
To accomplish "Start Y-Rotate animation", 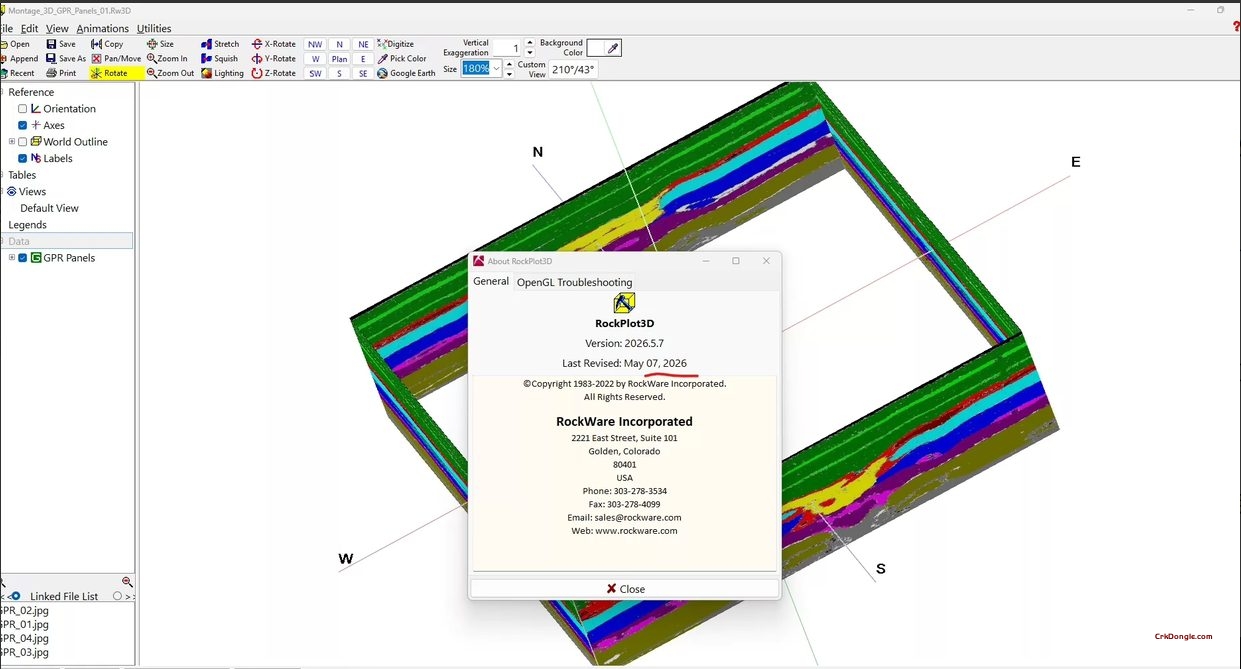I will point(274,59).
